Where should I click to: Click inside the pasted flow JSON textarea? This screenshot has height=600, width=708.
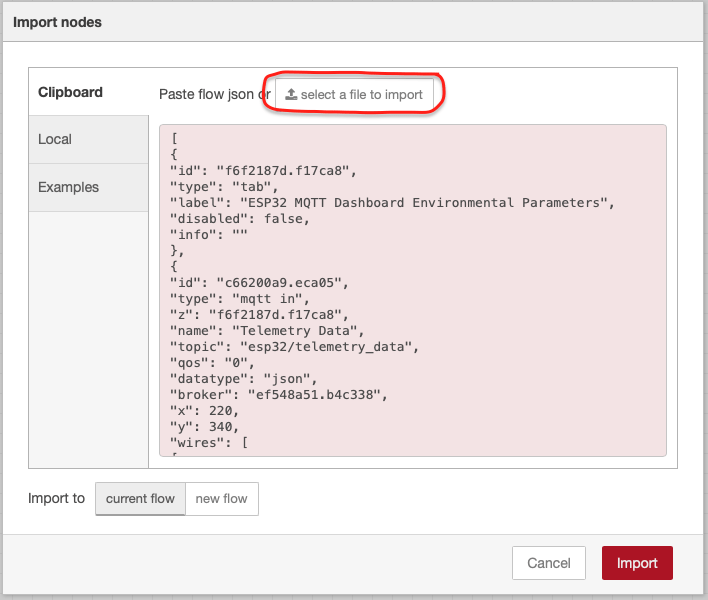coord(413,290)
